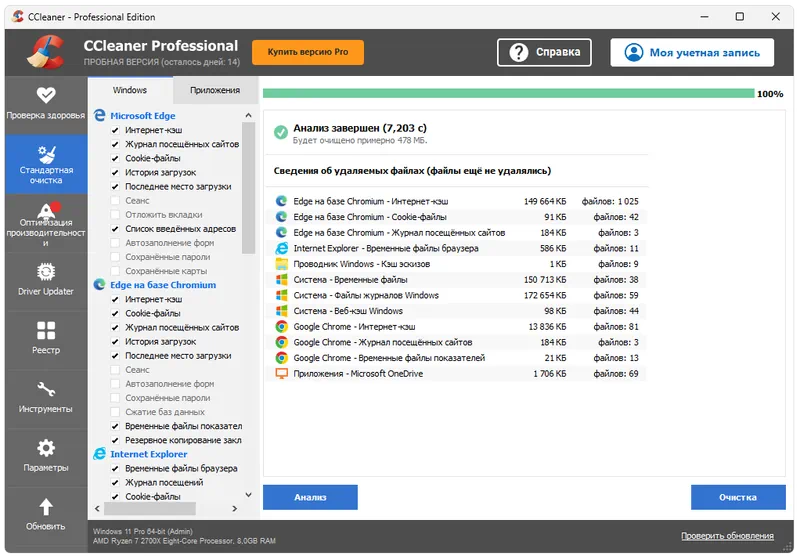Click Windows icon for Система - Временные файлы
This screenshot has height=556, width=800.
282,280
